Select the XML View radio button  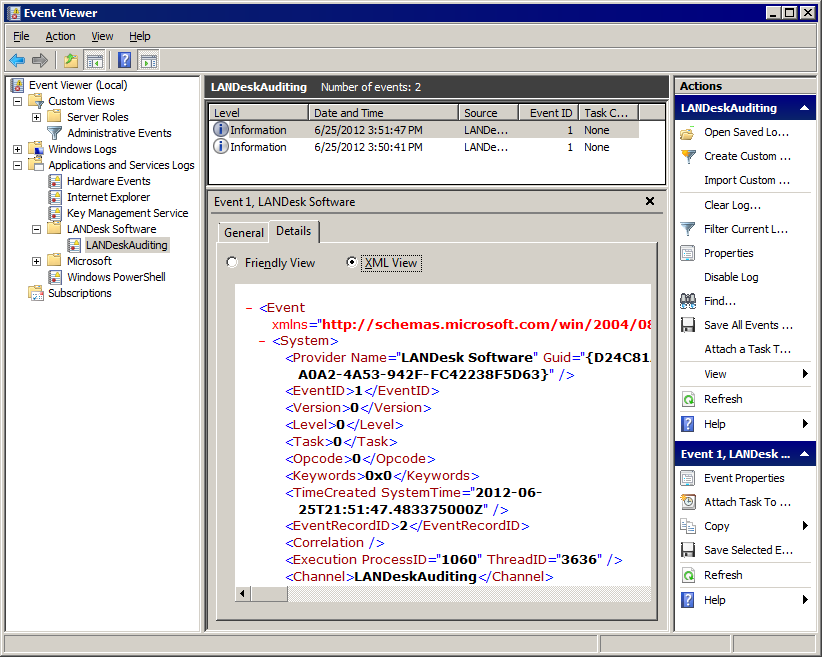352,262
